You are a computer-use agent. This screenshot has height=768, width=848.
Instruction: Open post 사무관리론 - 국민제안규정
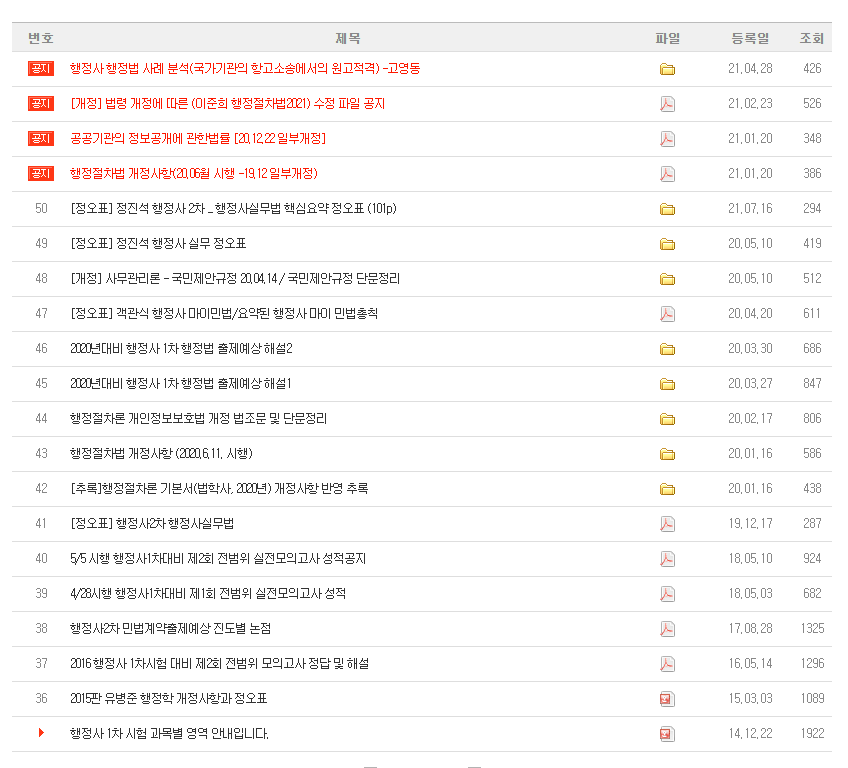pos(235,279)
